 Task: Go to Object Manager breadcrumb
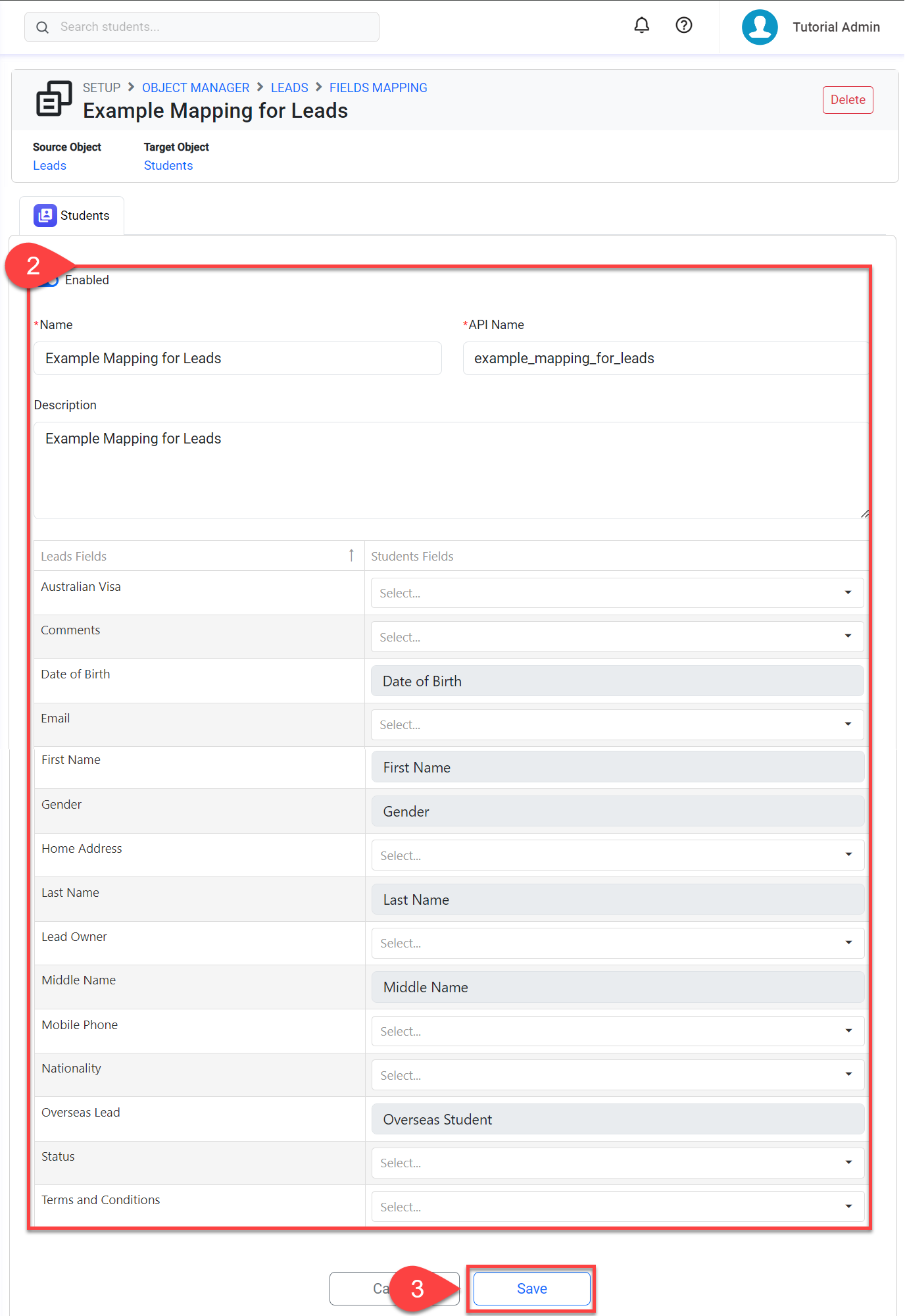coord(195,88)
